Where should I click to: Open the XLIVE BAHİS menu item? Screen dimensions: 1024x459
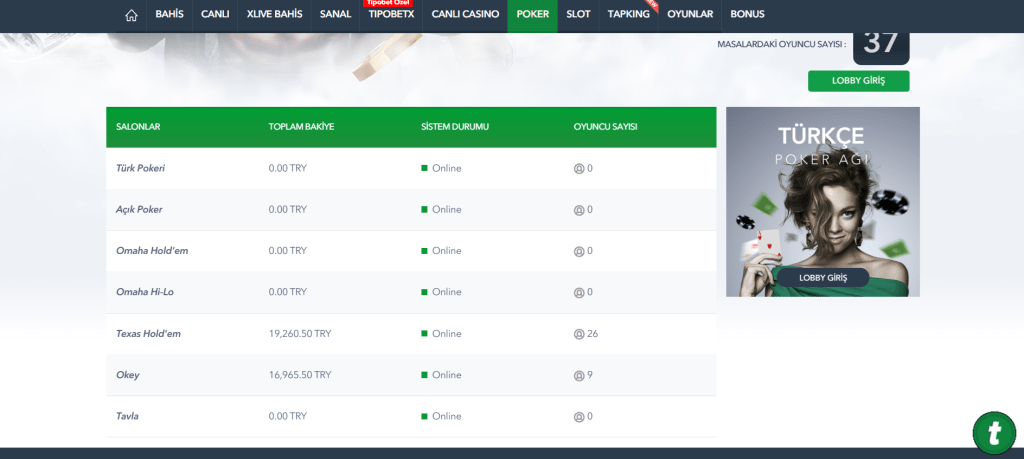(x=274, y=15)
